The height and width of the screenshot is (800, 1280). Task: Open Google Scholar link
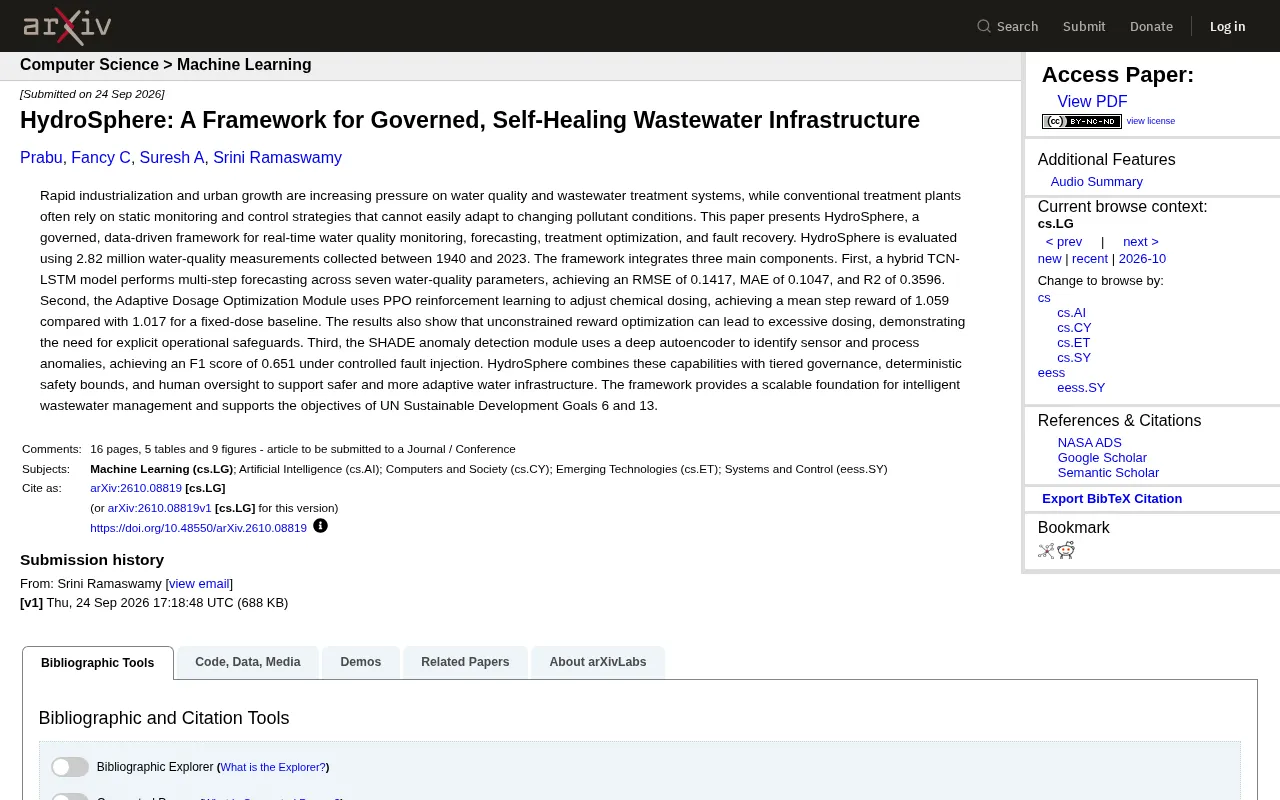click(1102, 458)
